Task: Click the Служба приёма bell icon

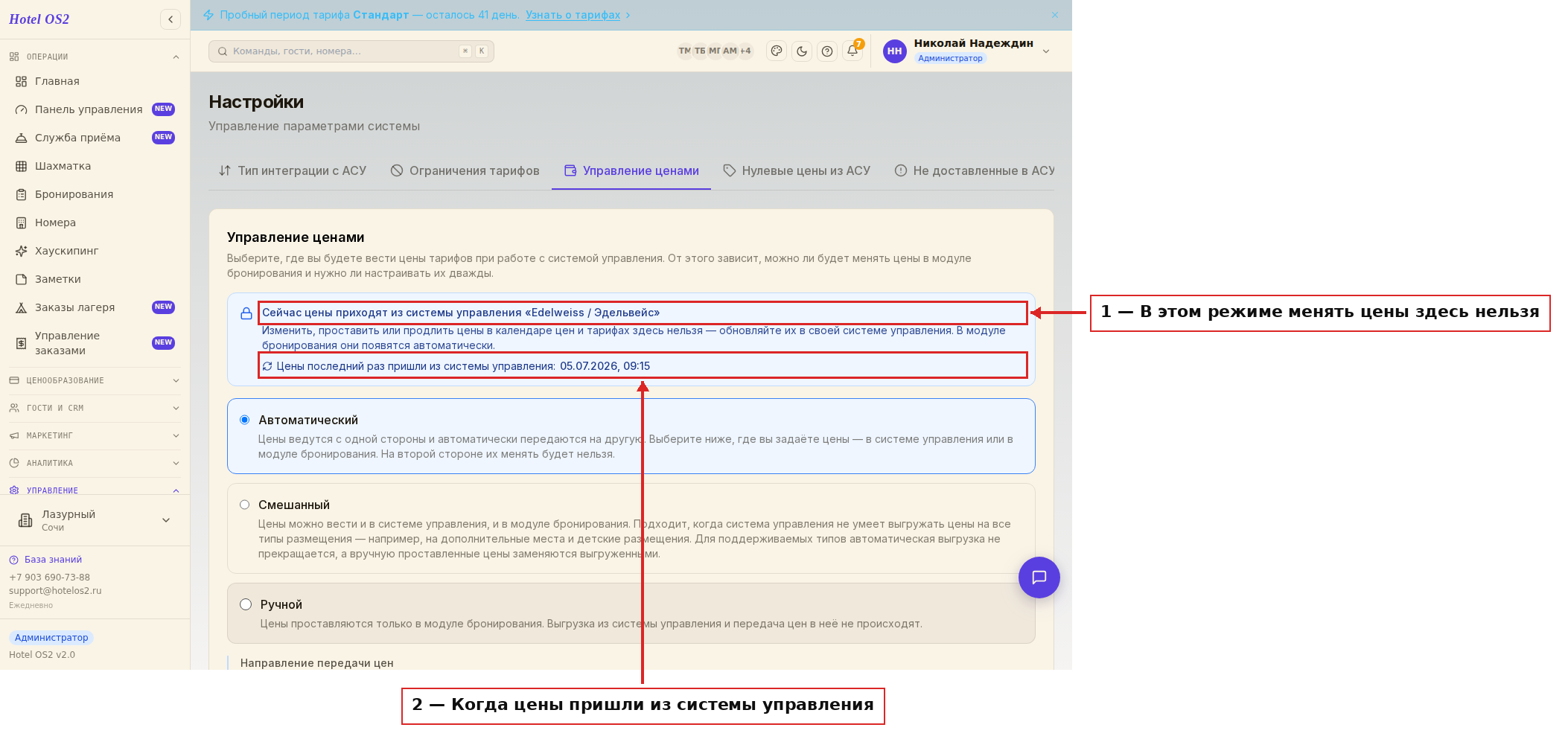Action: [22, 138]
